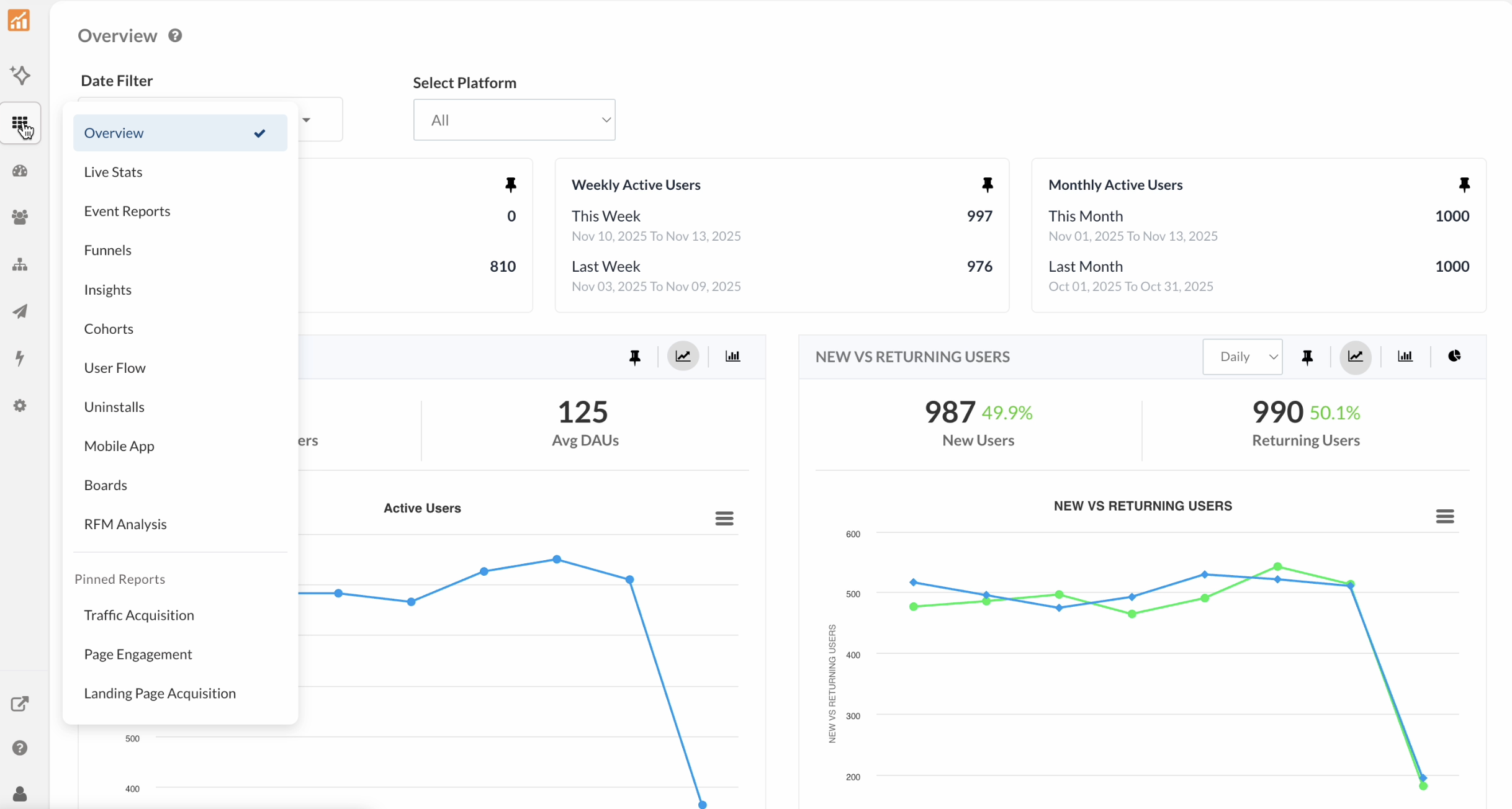
Task: Select the lightning bolt icon in the sidebar
Action: pos(20,358)
